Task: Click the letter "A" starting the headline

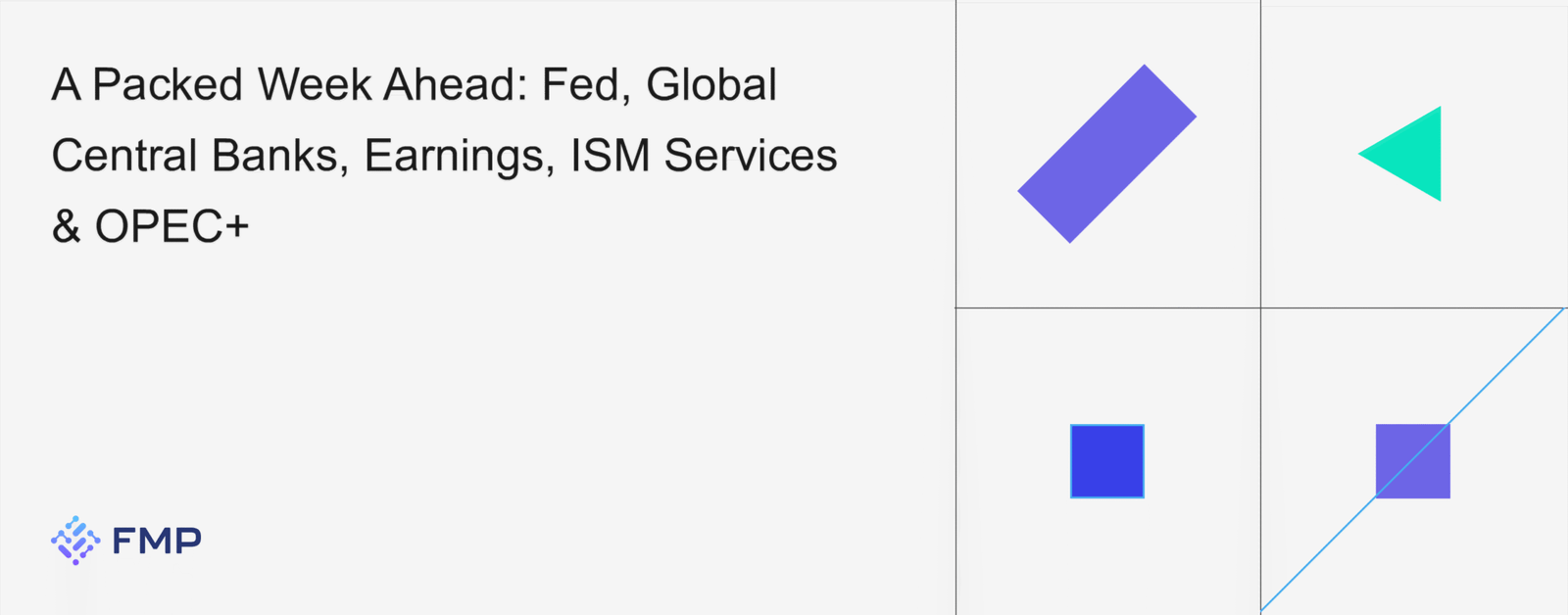Action: (66, 85)
